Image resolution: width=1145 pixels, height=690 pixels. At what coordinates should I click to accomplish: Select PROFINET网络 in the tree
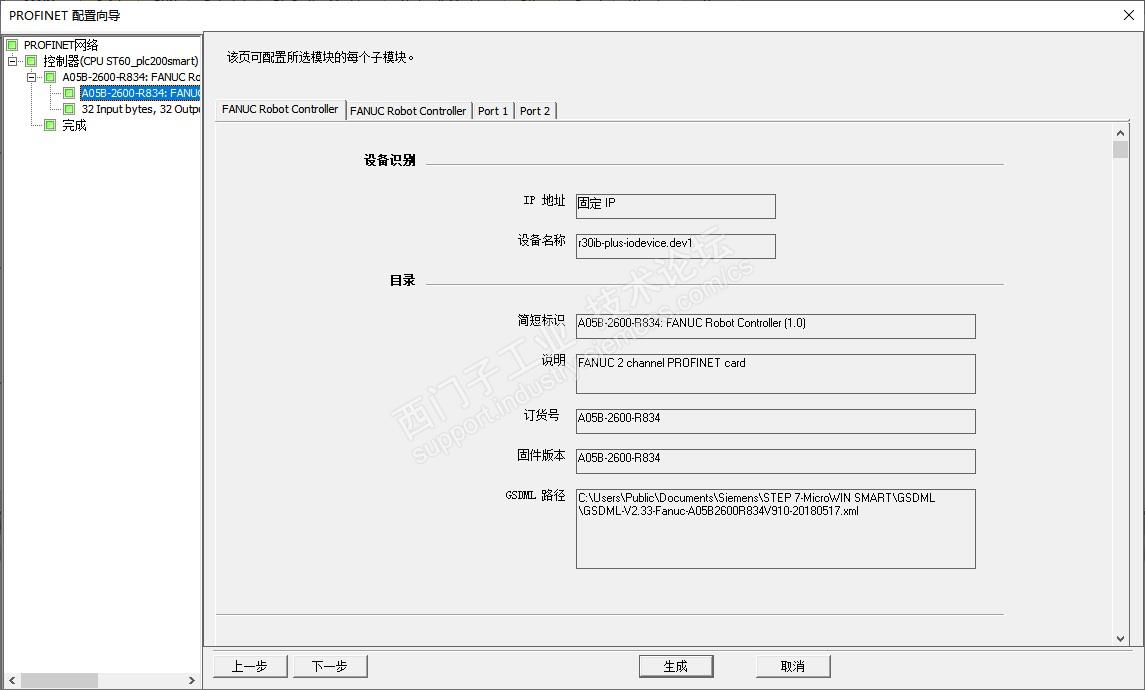coord(61,45)
